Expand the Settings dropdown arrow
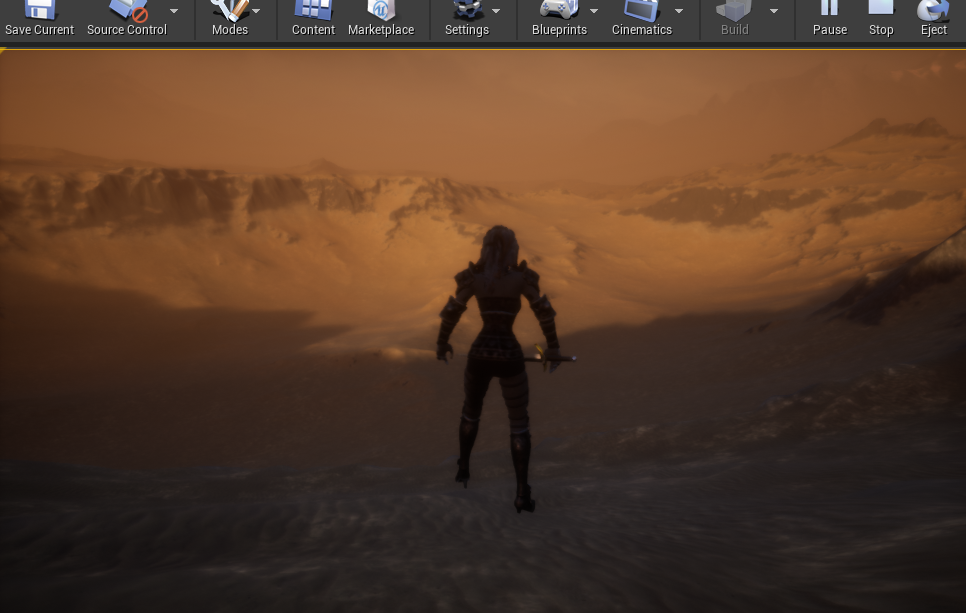Screen dimensions: 966x613 point(496,11)
